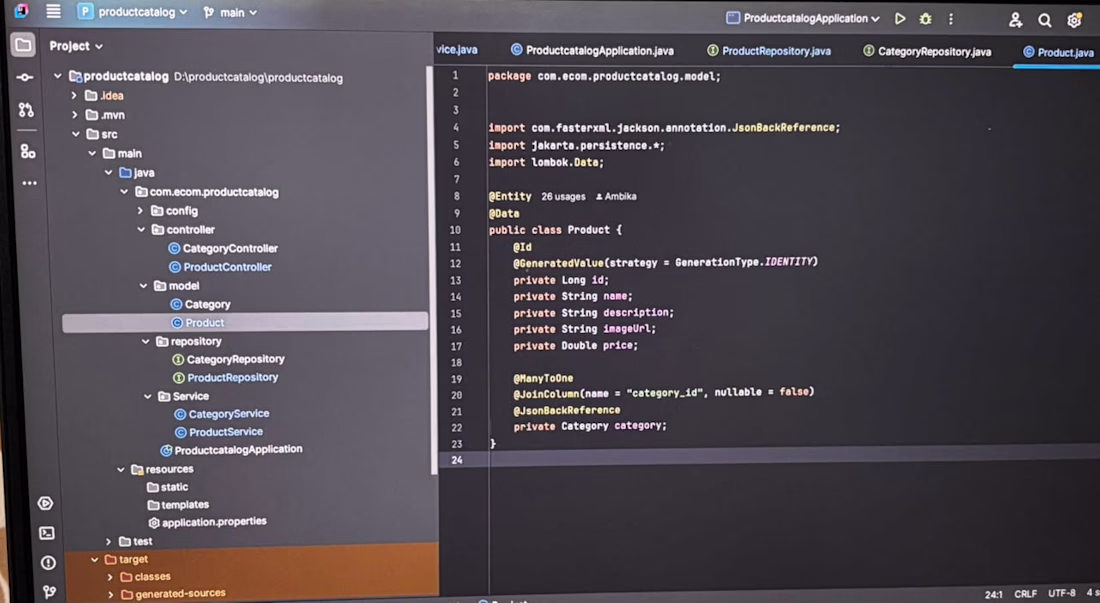Open the Problems tool window
Image resolution: width=1100 pixels, height=603 pixels.
(x=48, y=562)
